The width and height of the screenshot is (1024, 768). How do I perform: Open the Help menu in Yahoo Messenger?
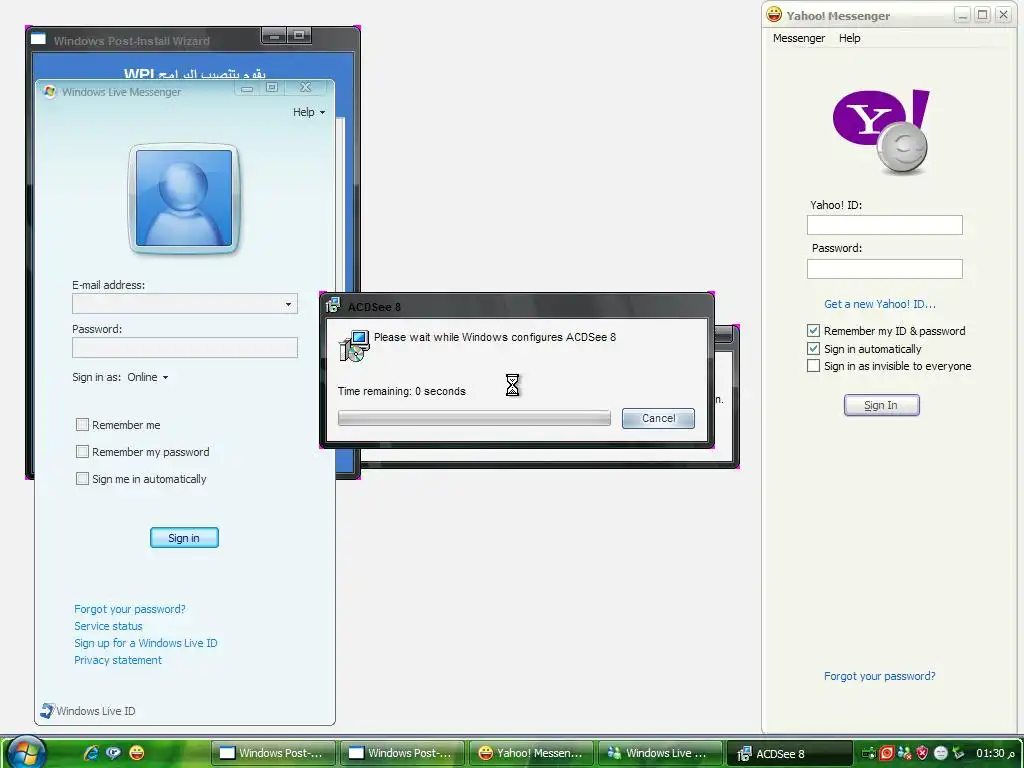[850, 38]
